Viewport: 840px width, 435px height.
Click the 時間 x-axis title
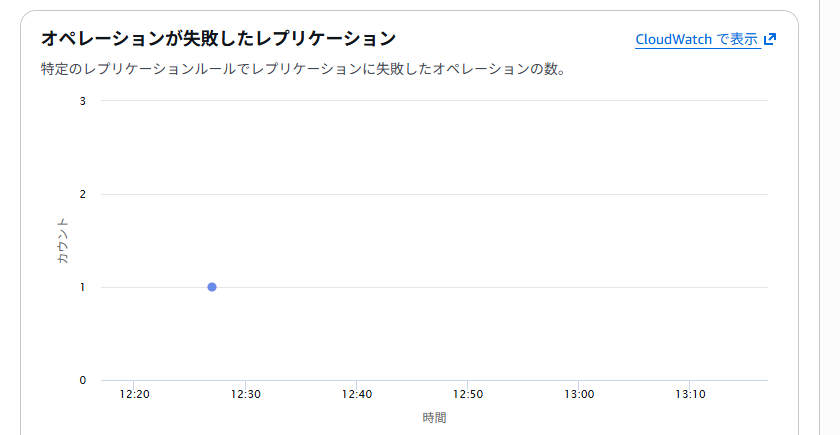click(434, 418)
